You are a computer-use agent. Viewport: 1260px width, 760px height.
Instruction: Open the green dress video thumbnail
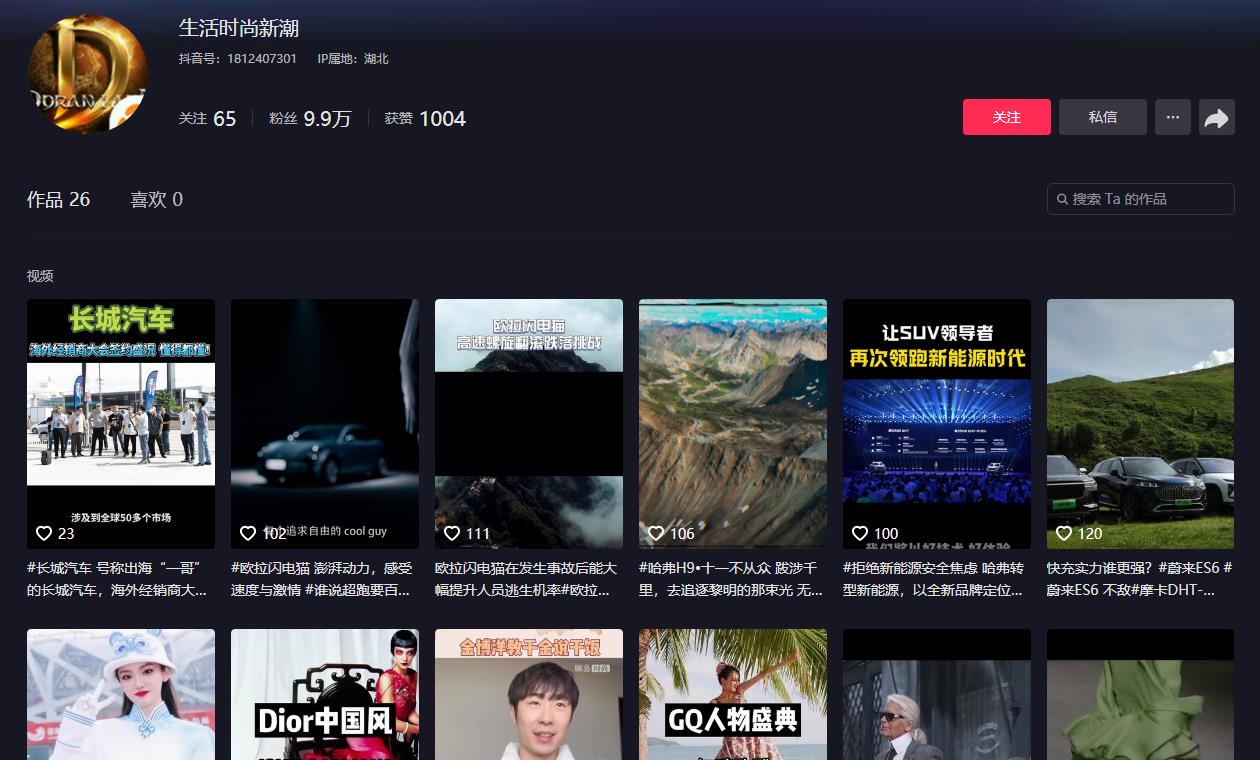pos(1141,694)
